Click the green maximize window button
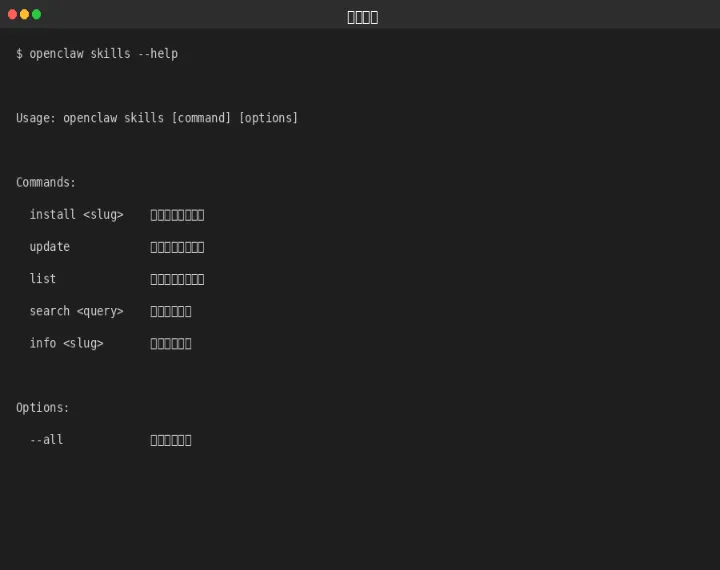720x570 pixels. (36, 14)
